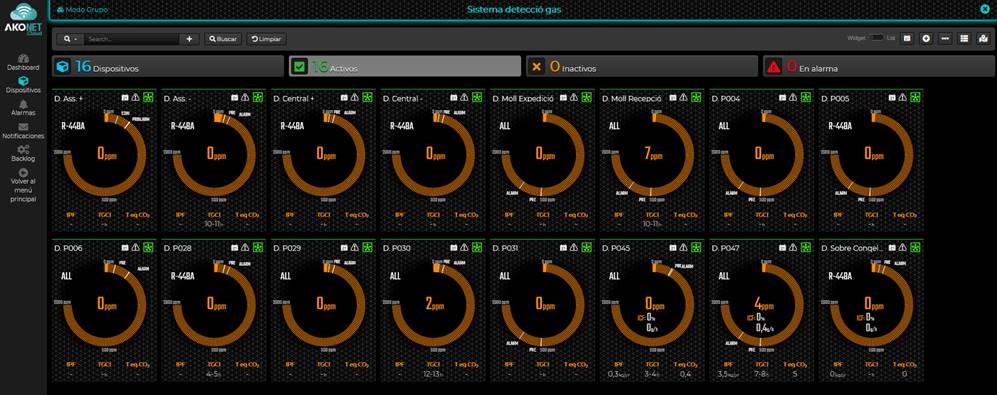
Task: Open the Alarmas bell in the sidebar
Action: [23, 108]
